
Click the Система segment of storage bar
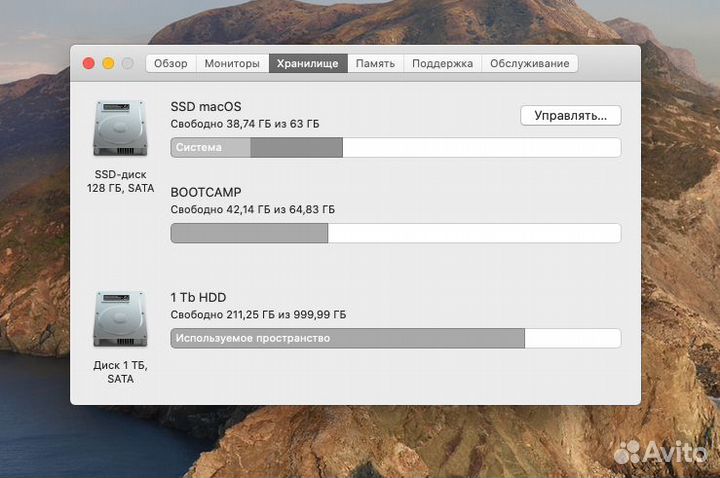(x=211, y=148)
